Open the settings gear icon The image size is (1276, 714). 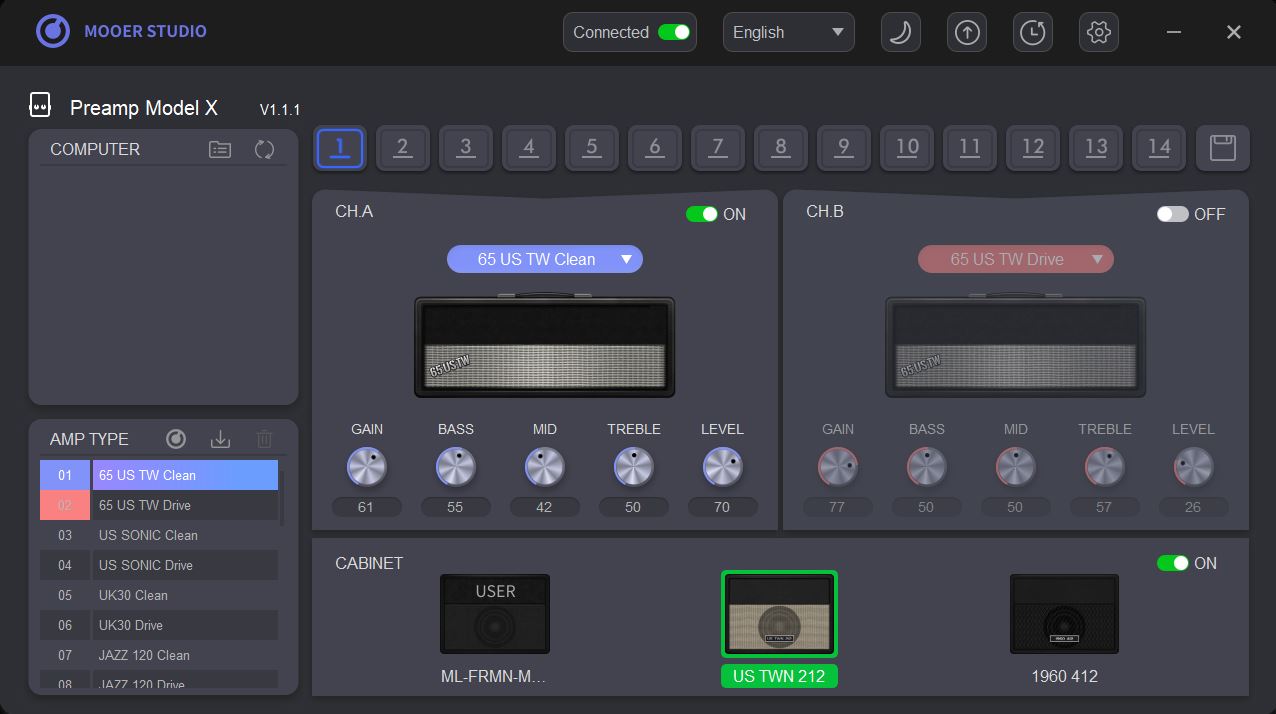[1098, 32]
